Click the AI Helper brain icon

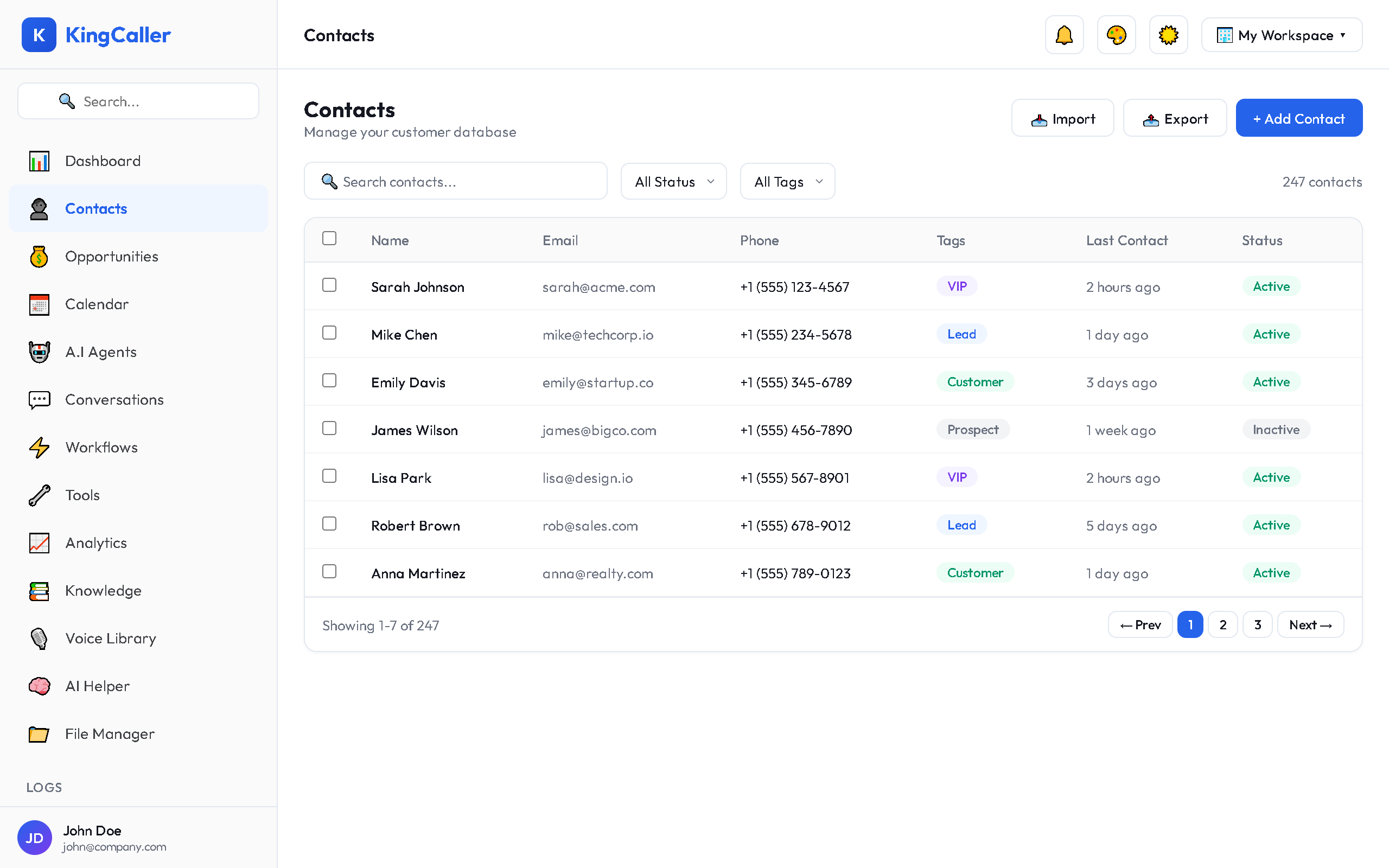tap(39, 686)
